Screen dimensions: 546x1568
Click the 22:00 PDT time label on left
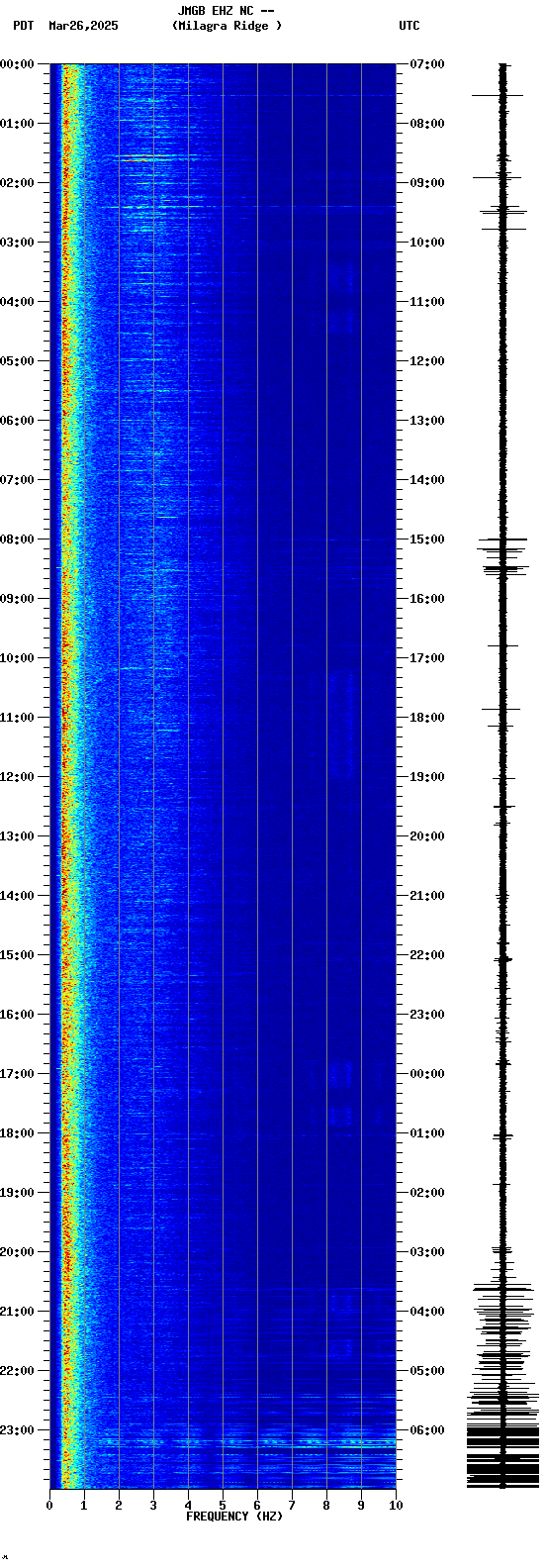(x=17, y=1371)
